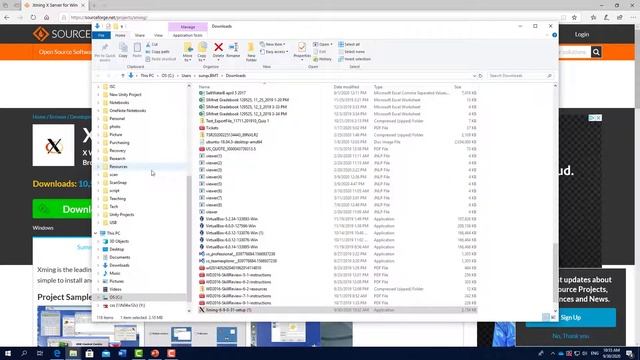Image resolution: width=640 pixels, height=360 pixels.
Task: Click the browser refresh icon
Action: (x=33, y=18)
